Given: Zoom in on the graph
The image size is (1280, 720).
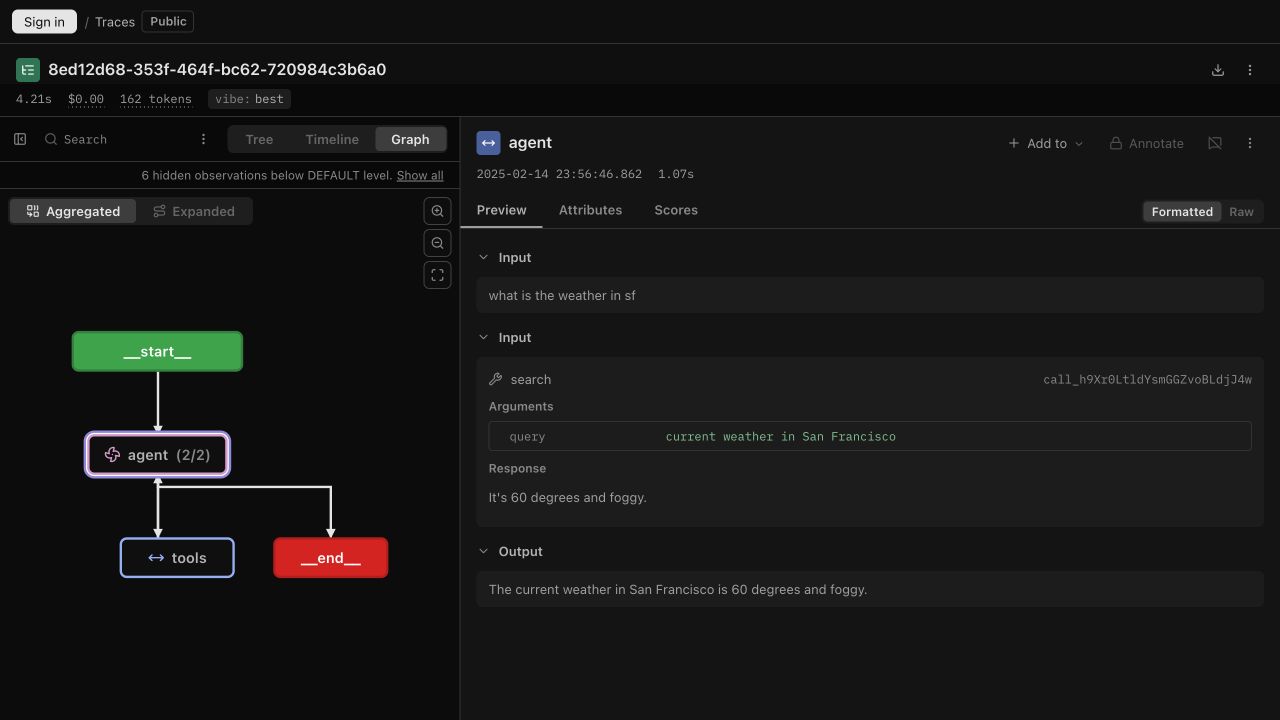Looking at the screenshot, I should [x=437, y=211].
